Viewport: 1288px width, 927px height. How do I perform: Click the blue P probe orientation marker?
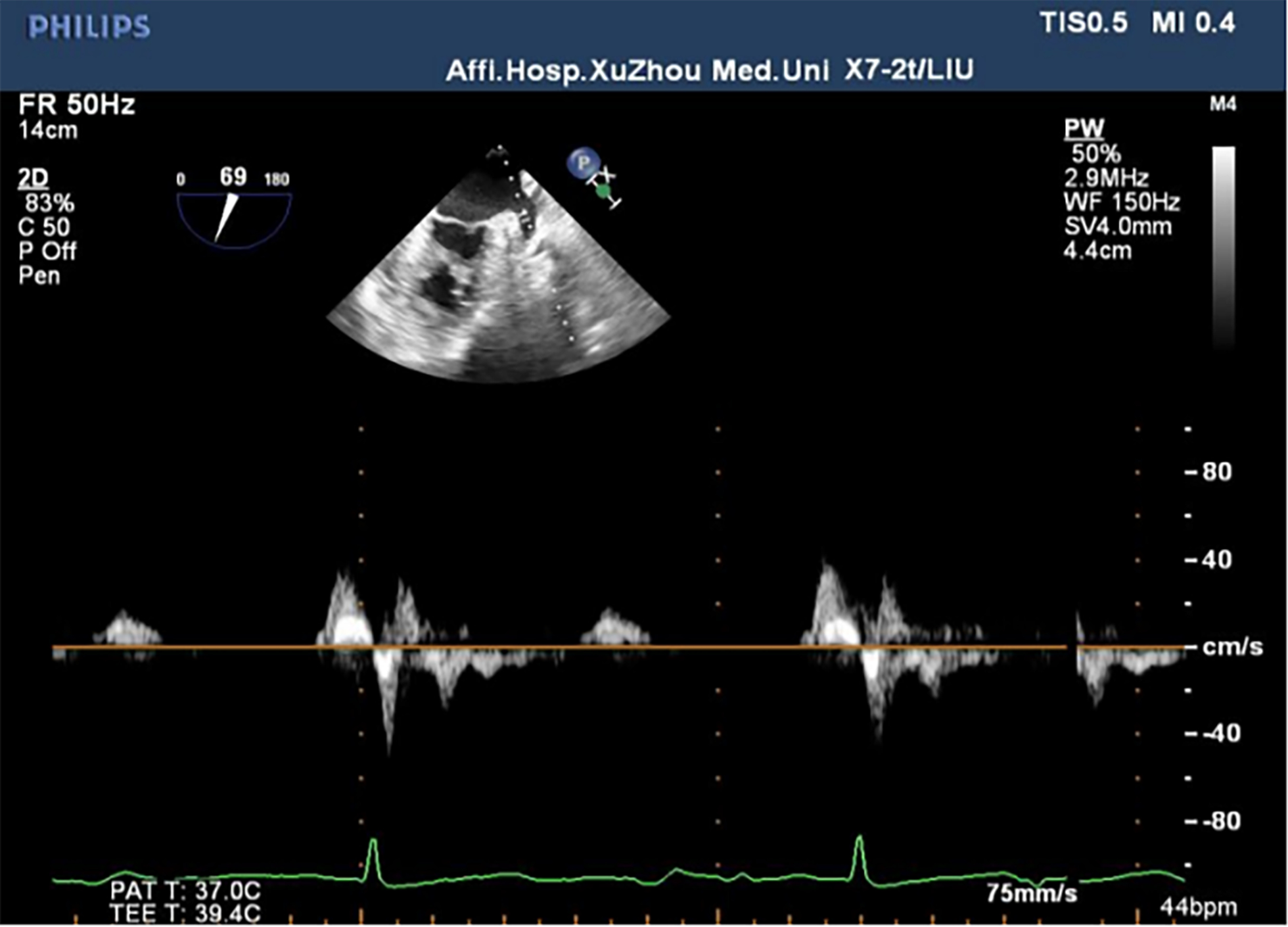click(x=583, y=162)
